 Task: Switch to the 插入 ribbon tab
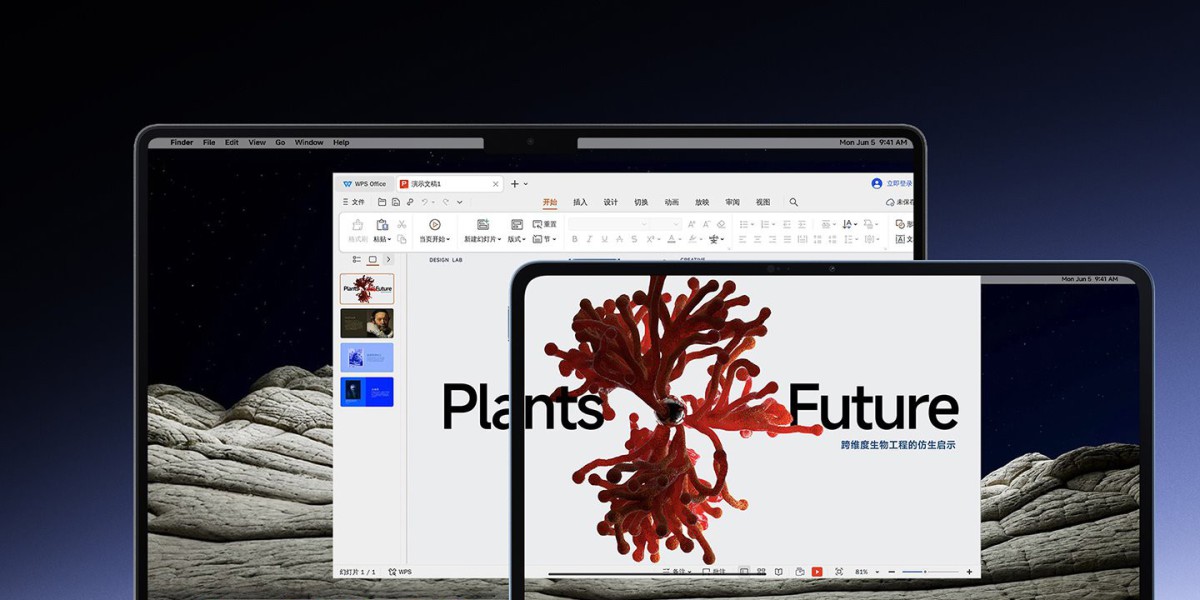(x=580, y=202)
